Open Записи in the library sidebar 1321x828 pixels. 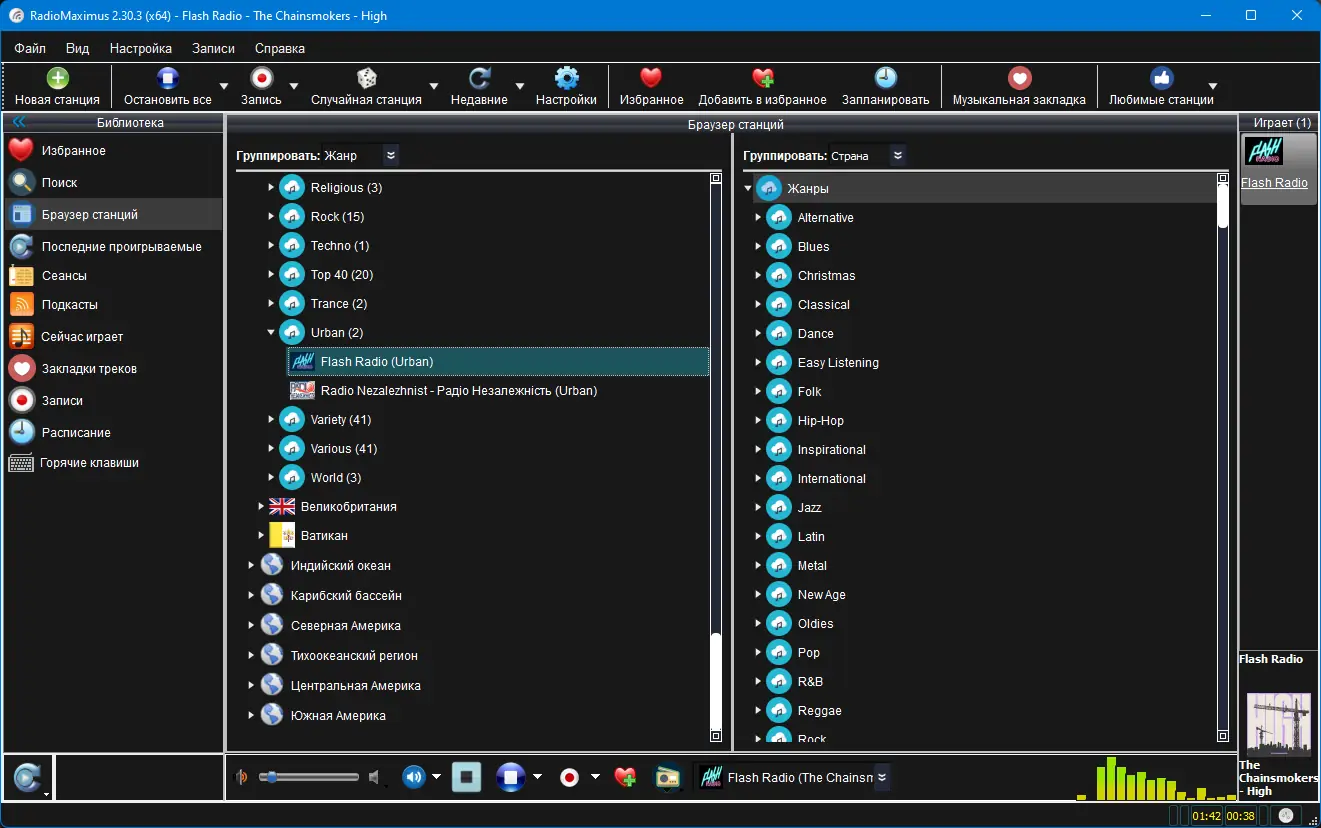pyautogui.click(x=112, y=401)
